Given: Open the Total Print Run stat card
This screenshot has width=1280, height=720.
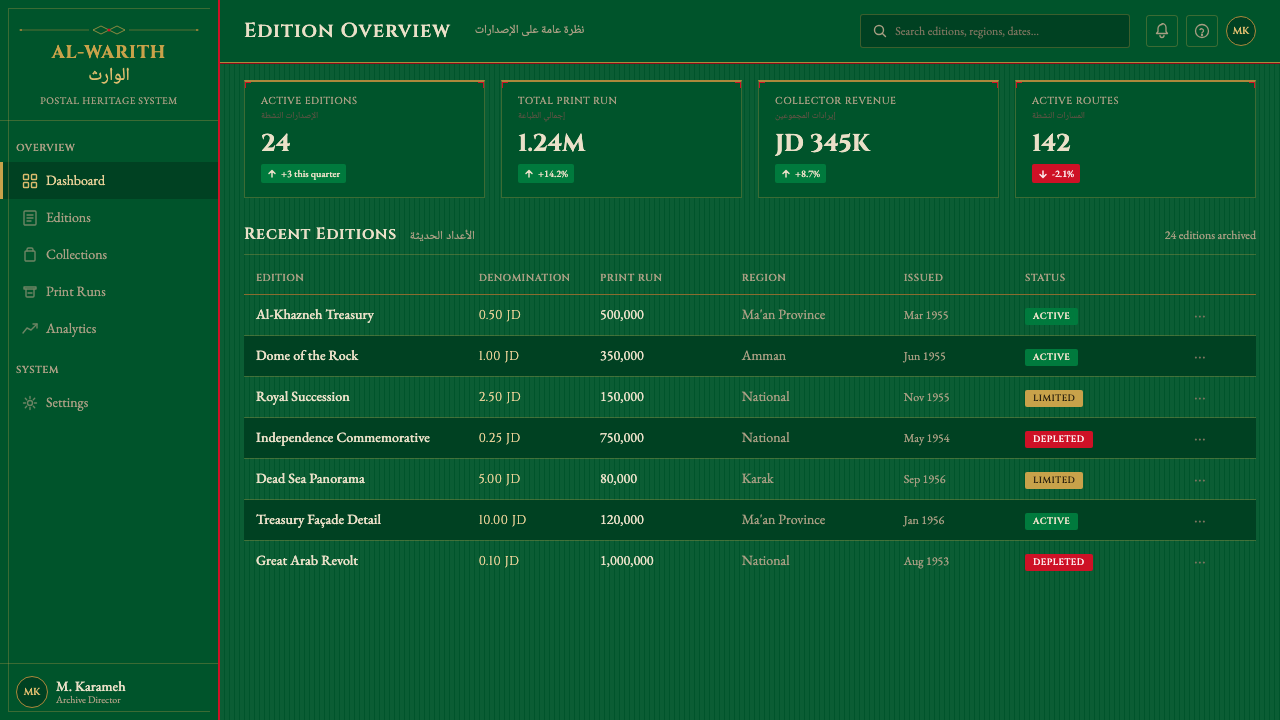Looking at the screenshot, I should [621, 139].
